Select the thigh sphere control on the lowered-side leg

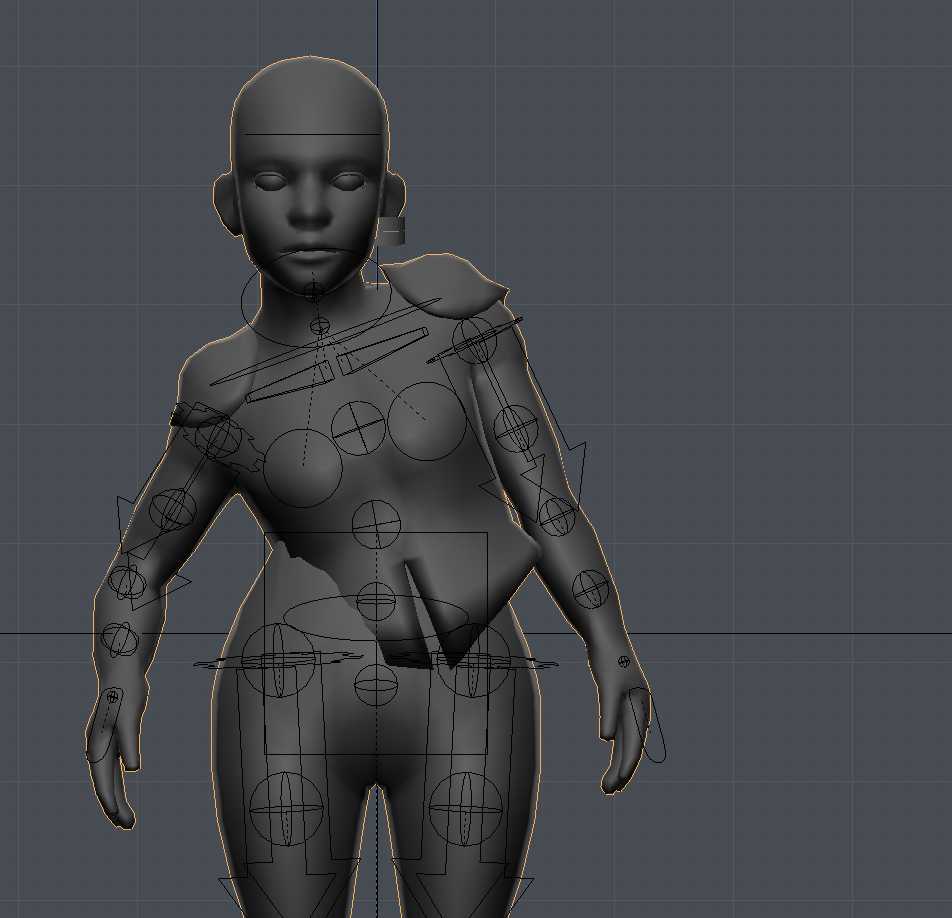[286, 809]
